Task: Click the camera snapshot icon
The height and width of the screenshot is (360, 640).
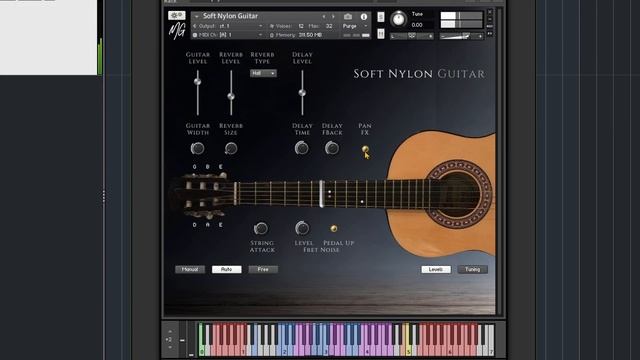Action: coord(348,16)
